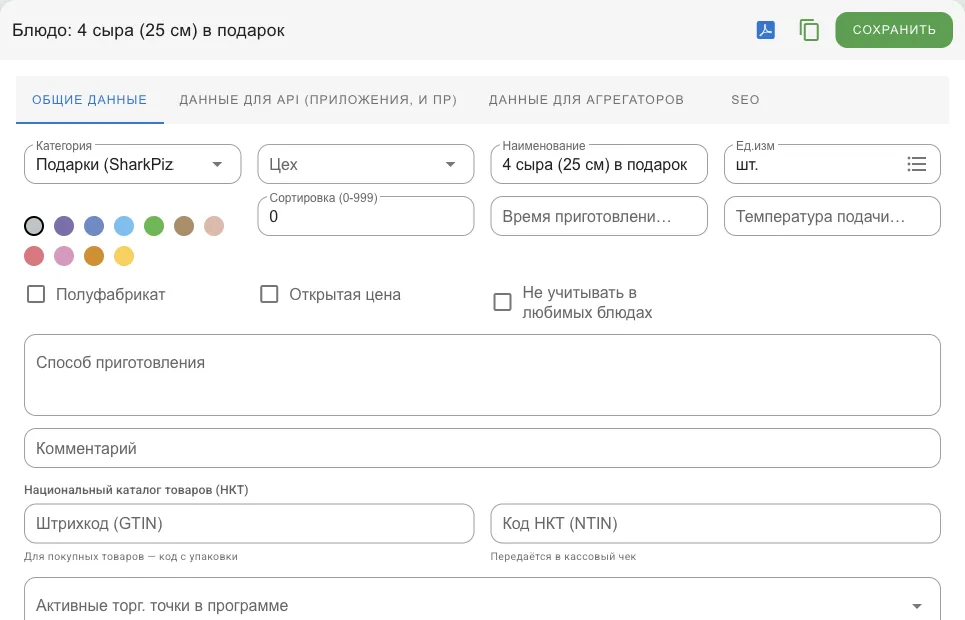Viewport: 965px width, 620px height.
Task: Click the Ед.изм field with шт.
Action: 832,164
